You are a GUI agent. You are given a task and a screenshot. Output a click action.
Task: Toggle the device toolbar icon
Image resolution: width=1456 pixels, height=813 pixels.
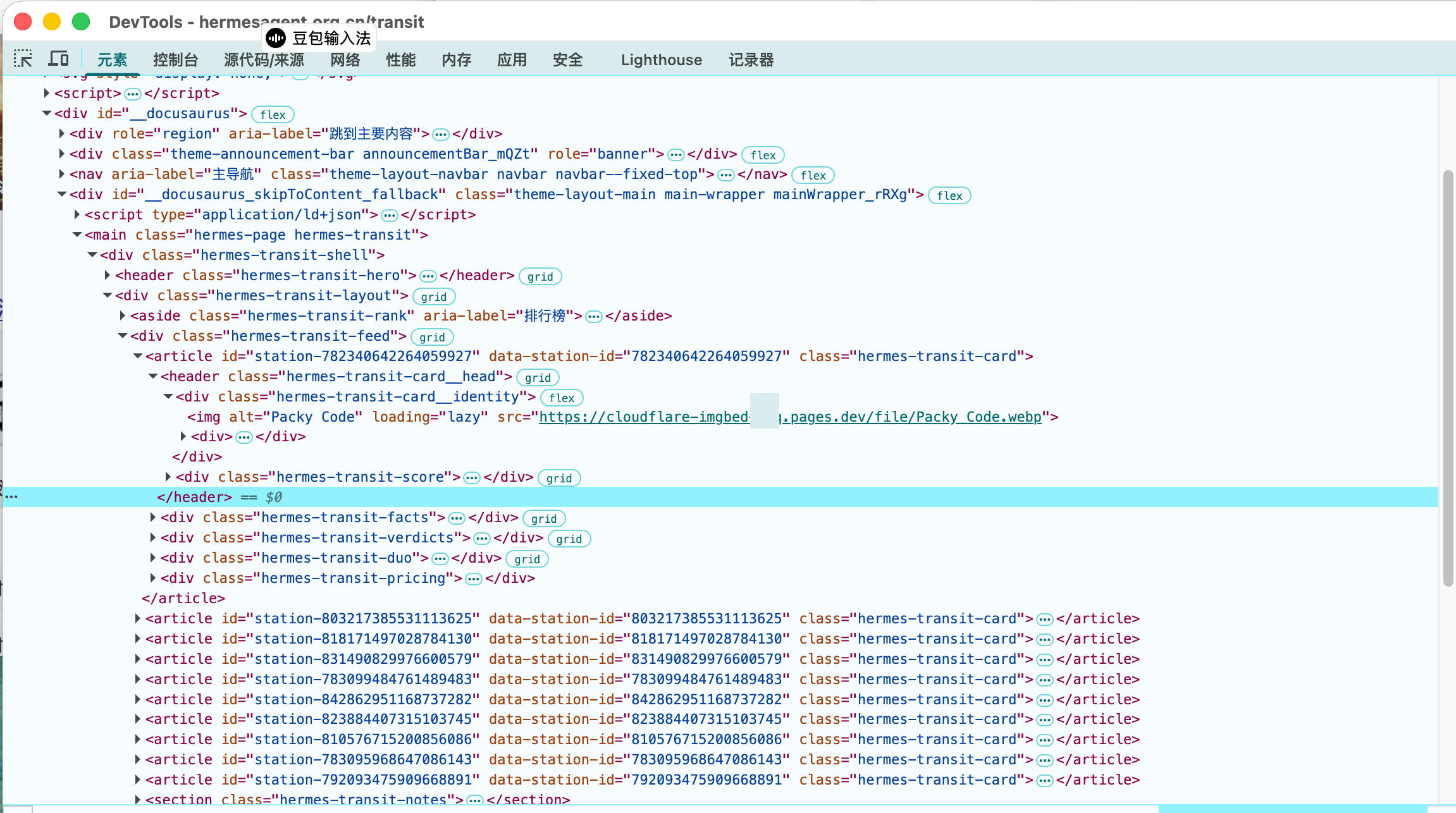click(x=59, y=59)
